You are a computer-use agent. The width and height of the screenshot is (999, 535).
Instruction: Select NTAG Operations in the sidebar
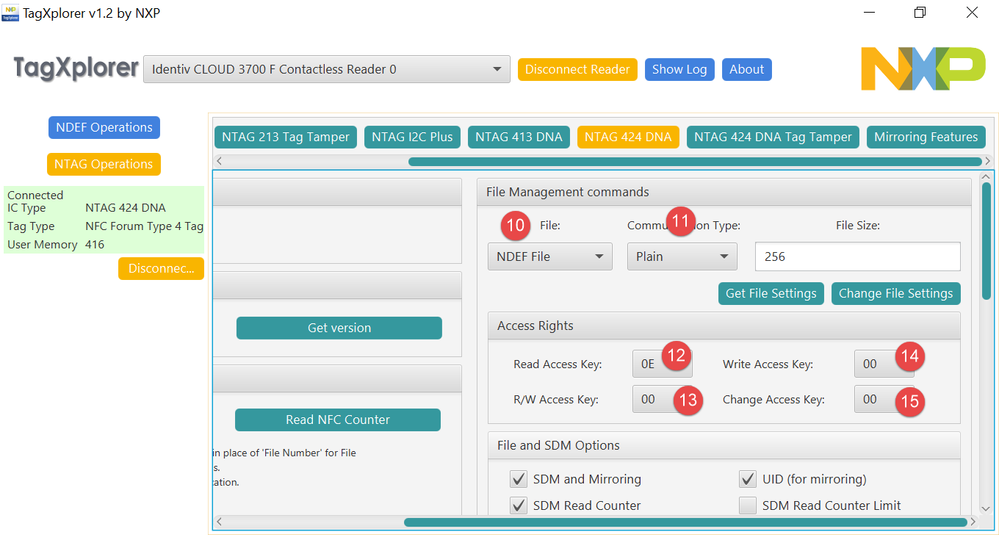104,164
